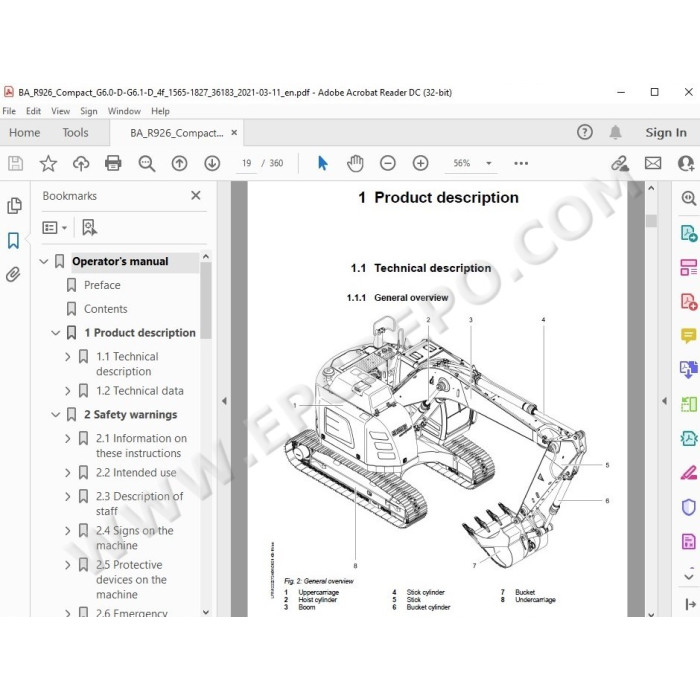This screenshot has width=700, height=700.
Task: Open page thumbnails panel icon
Action: (x=14, y=205)
